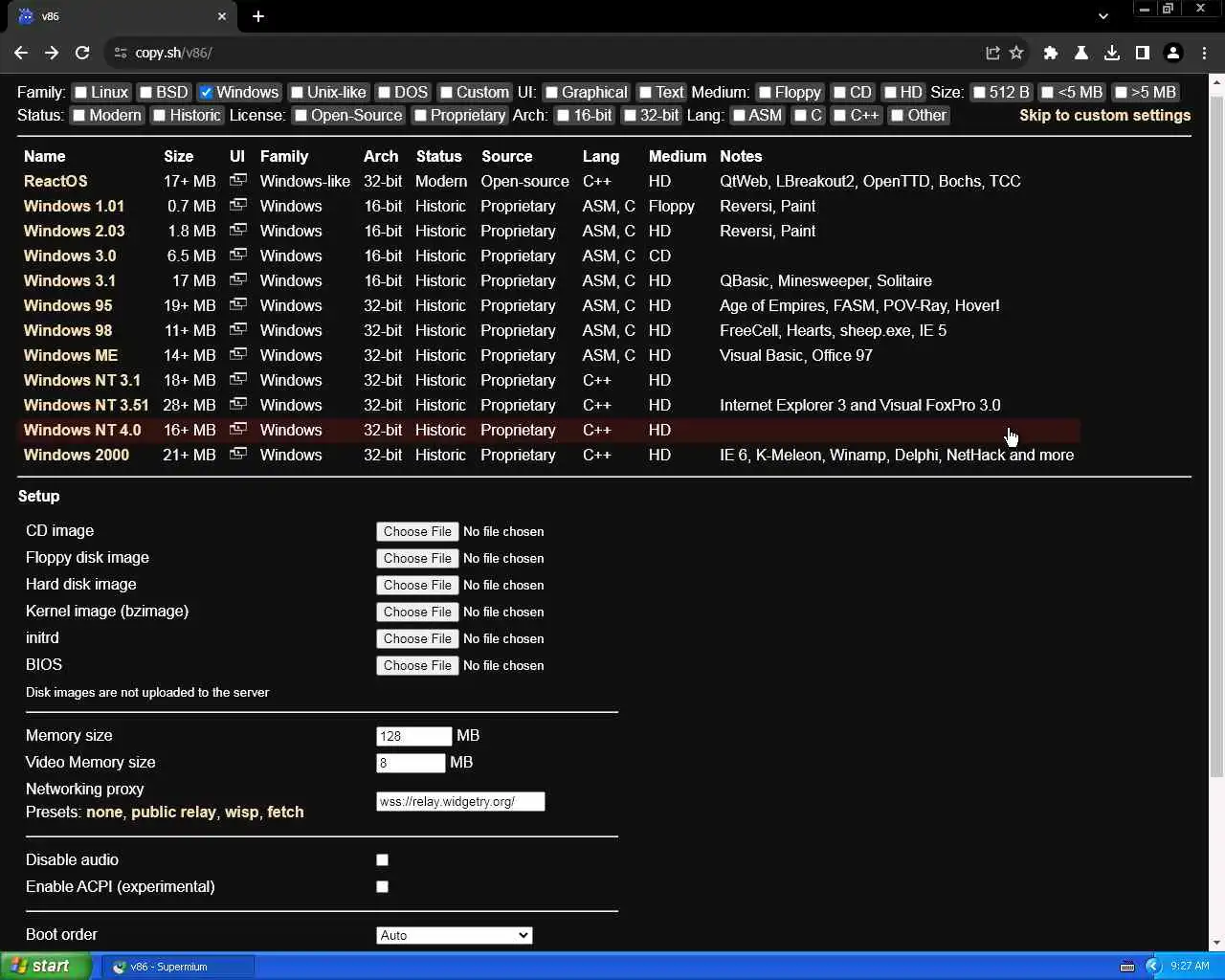
Task: Select the 'public relay' networking preset
Action: 173,812
